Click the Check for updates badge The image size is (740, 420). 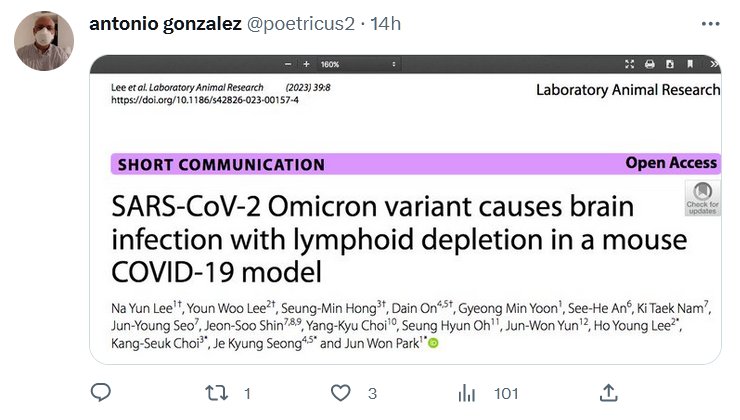pyautogui.click(x=702, y=197)
